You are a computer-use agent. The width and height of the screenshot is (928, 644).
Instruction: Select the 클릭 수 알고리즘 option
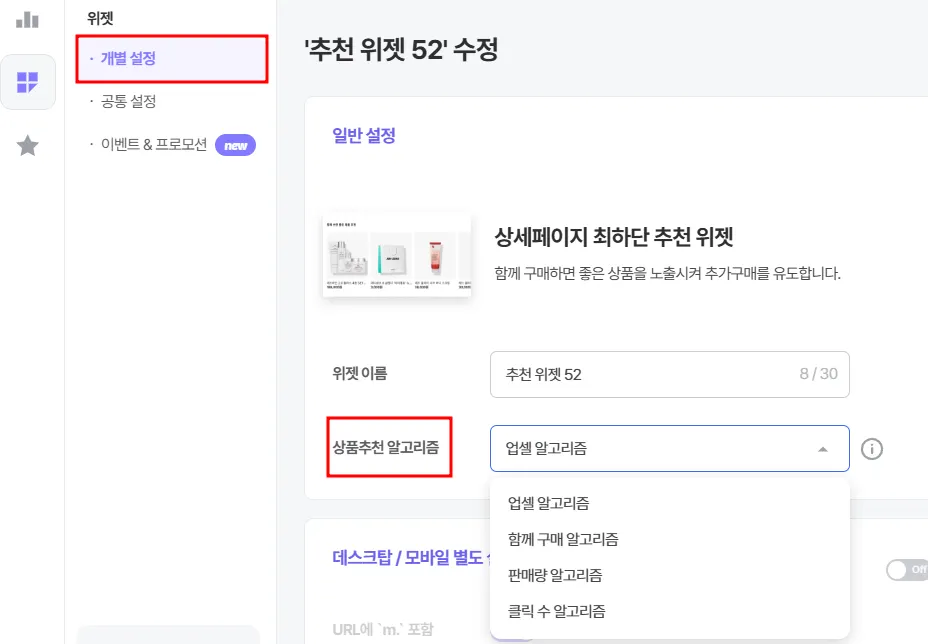[556, 611]
